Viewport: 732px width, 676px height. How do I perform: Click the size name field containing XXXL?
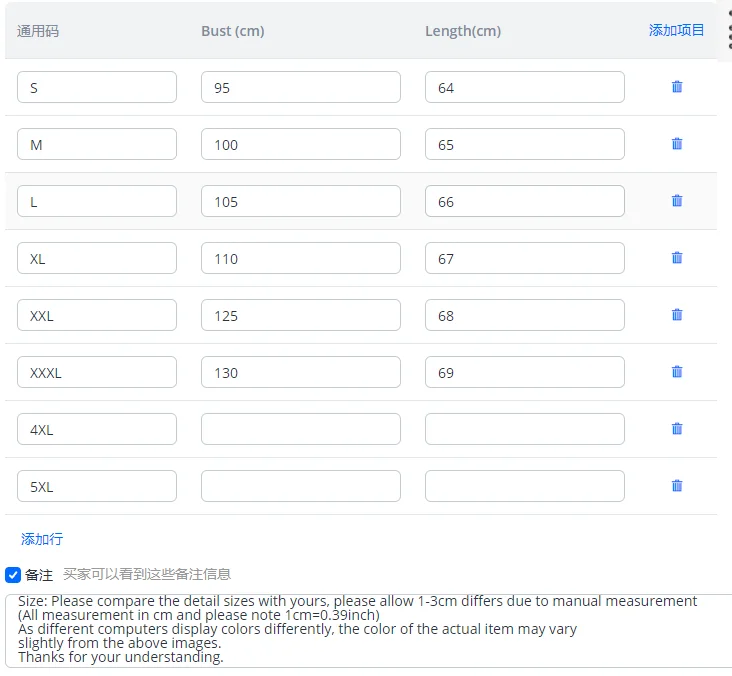(x=97, y=372)
